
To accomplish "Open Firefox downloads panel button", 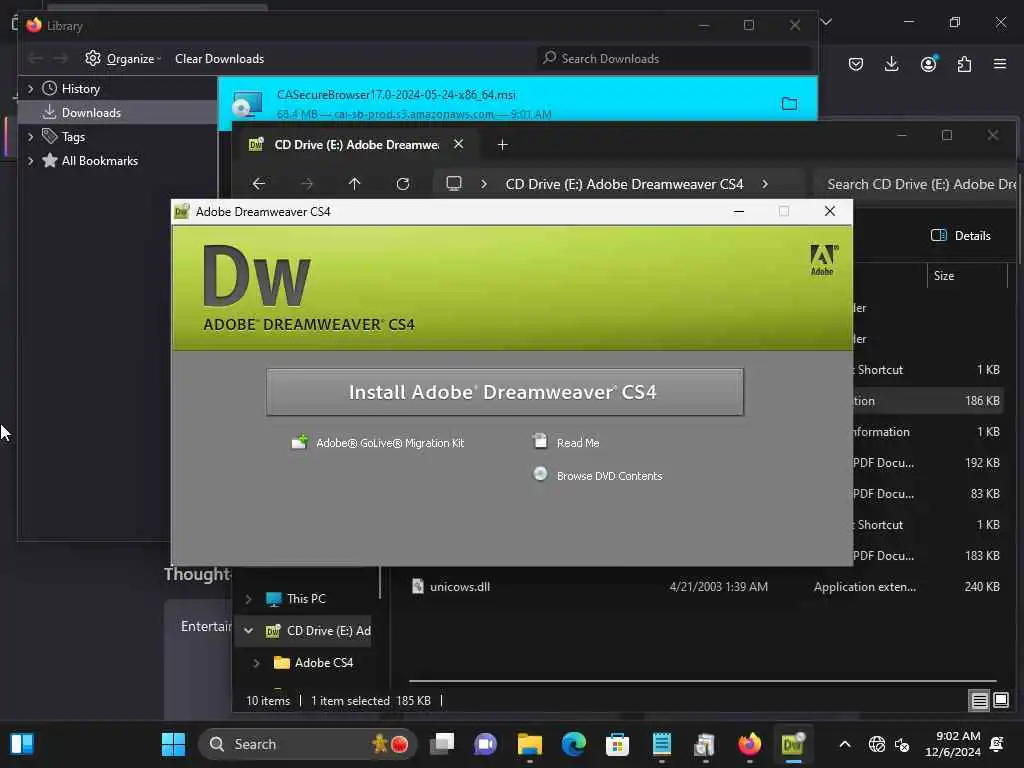I will pyautogui.click(x=891, y=64).
